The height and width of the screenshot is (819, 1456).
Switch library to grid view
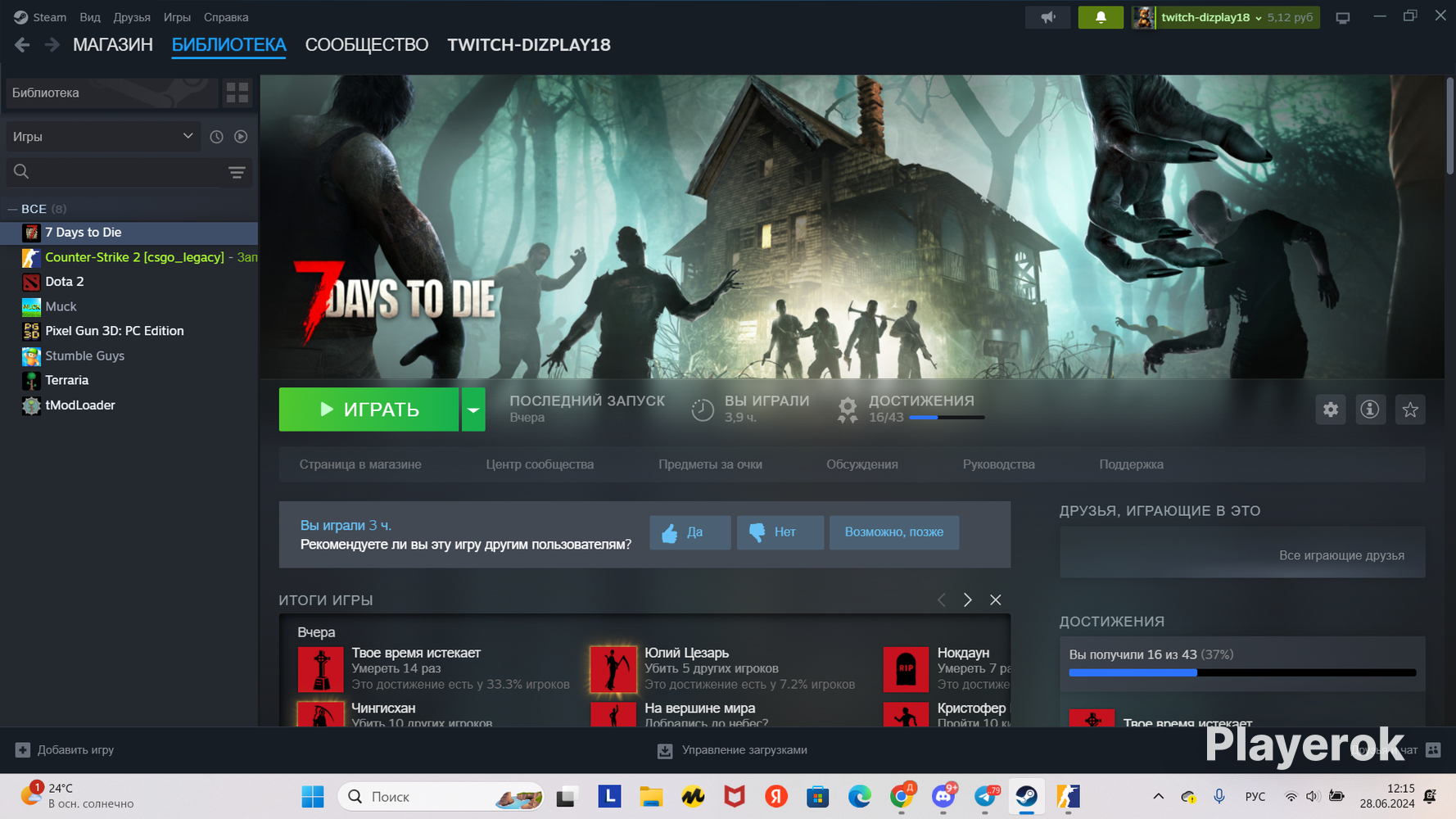click(x=237, y=93)
